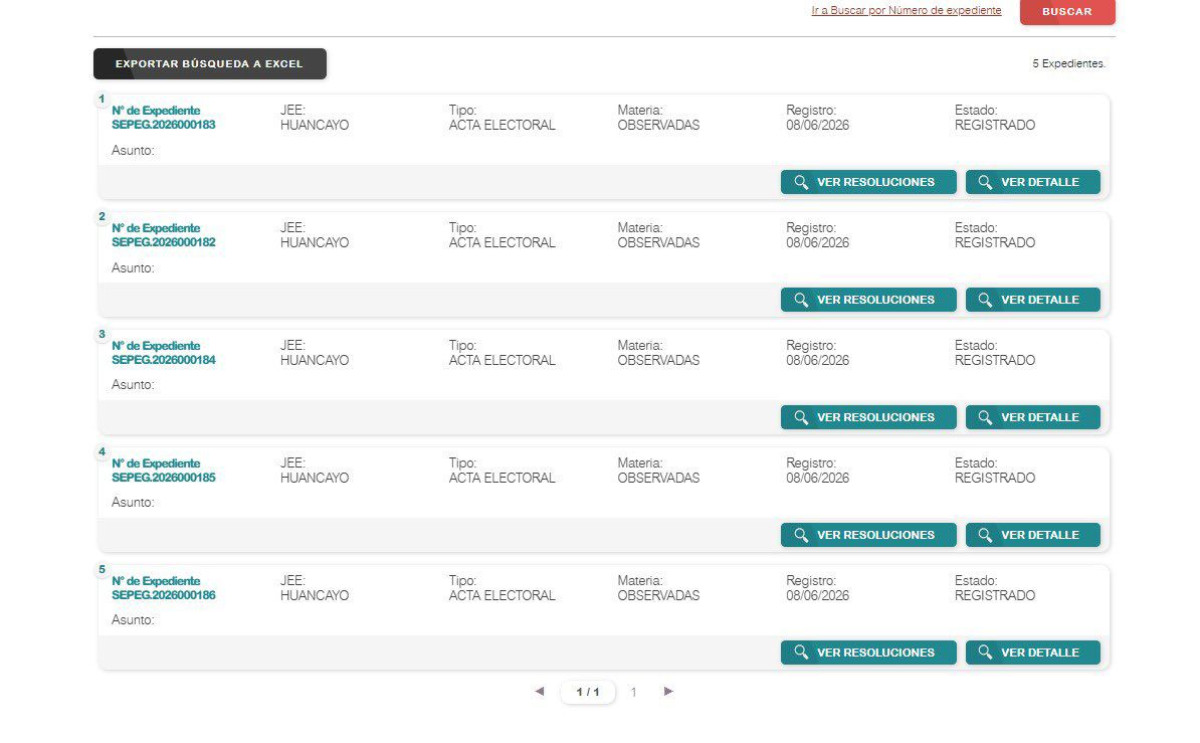Image resolution: width=1200 pixels, height=743 pixels.
Task: Click the 1/1 page indicator
Action: [588, 692]
